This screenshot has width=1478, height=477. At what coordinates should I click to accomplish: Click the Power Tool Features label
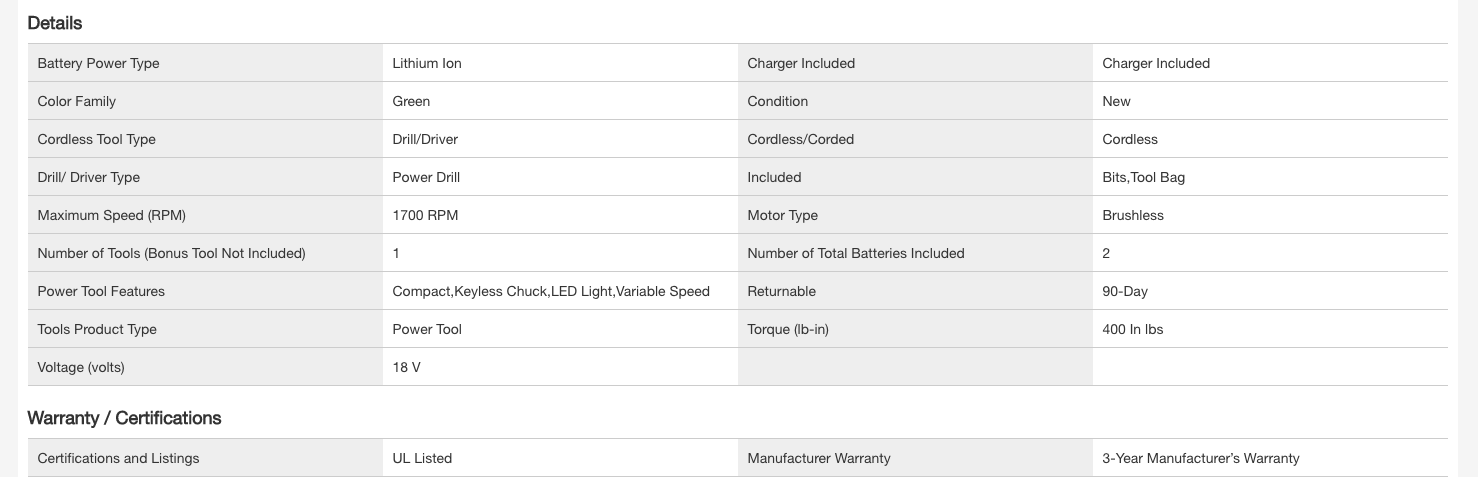[101, 291]
